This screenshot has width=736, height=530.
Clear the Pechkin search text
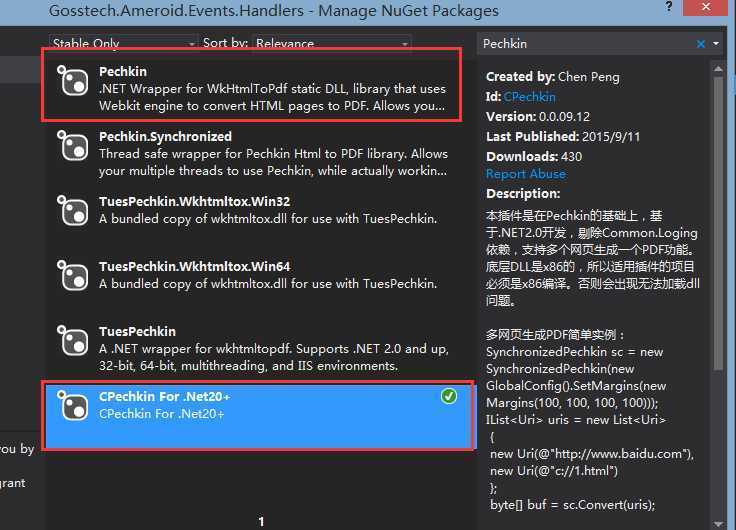(701, 44)
